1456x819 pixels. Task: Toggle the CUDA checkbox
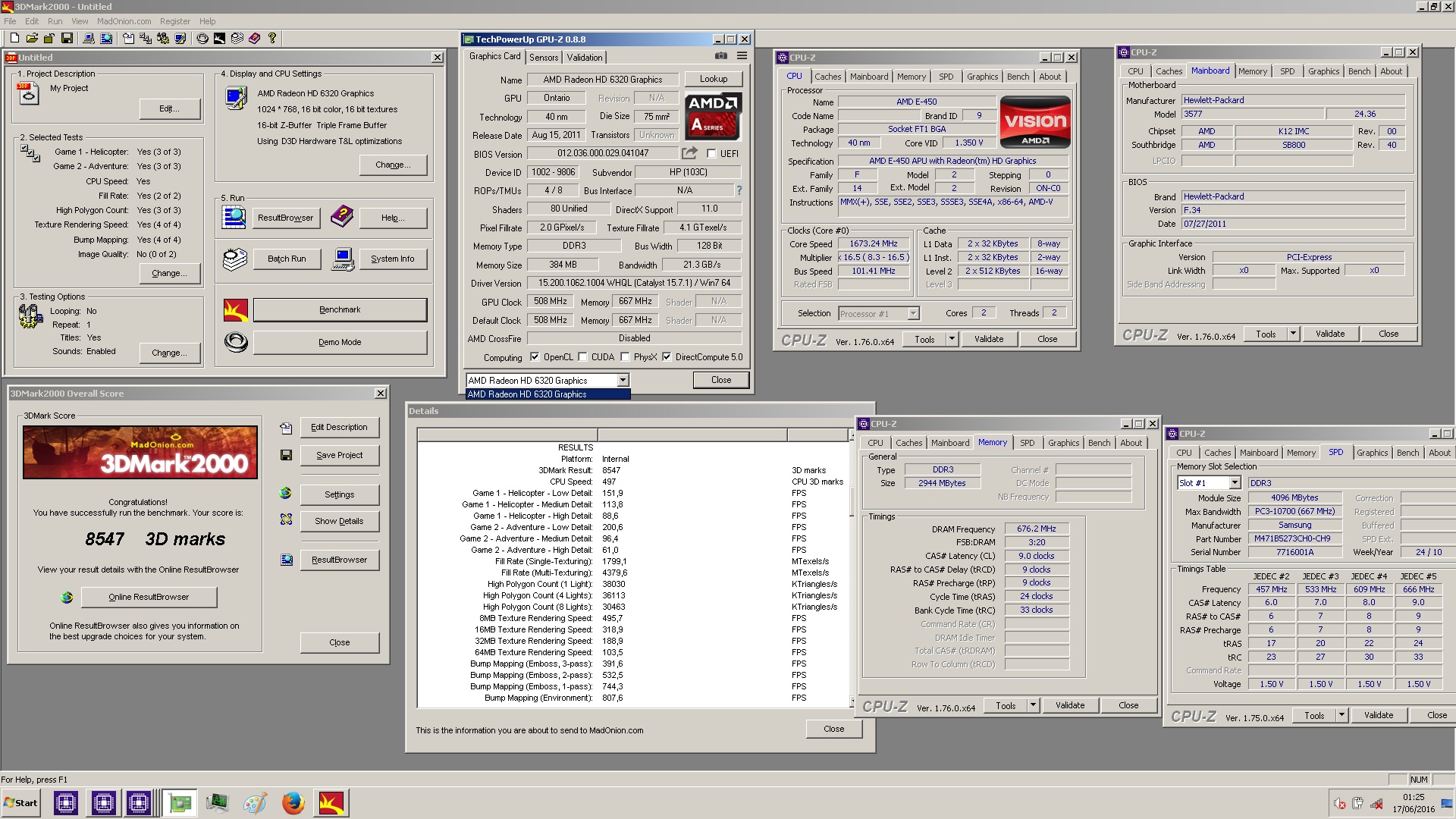pos(582,357)
